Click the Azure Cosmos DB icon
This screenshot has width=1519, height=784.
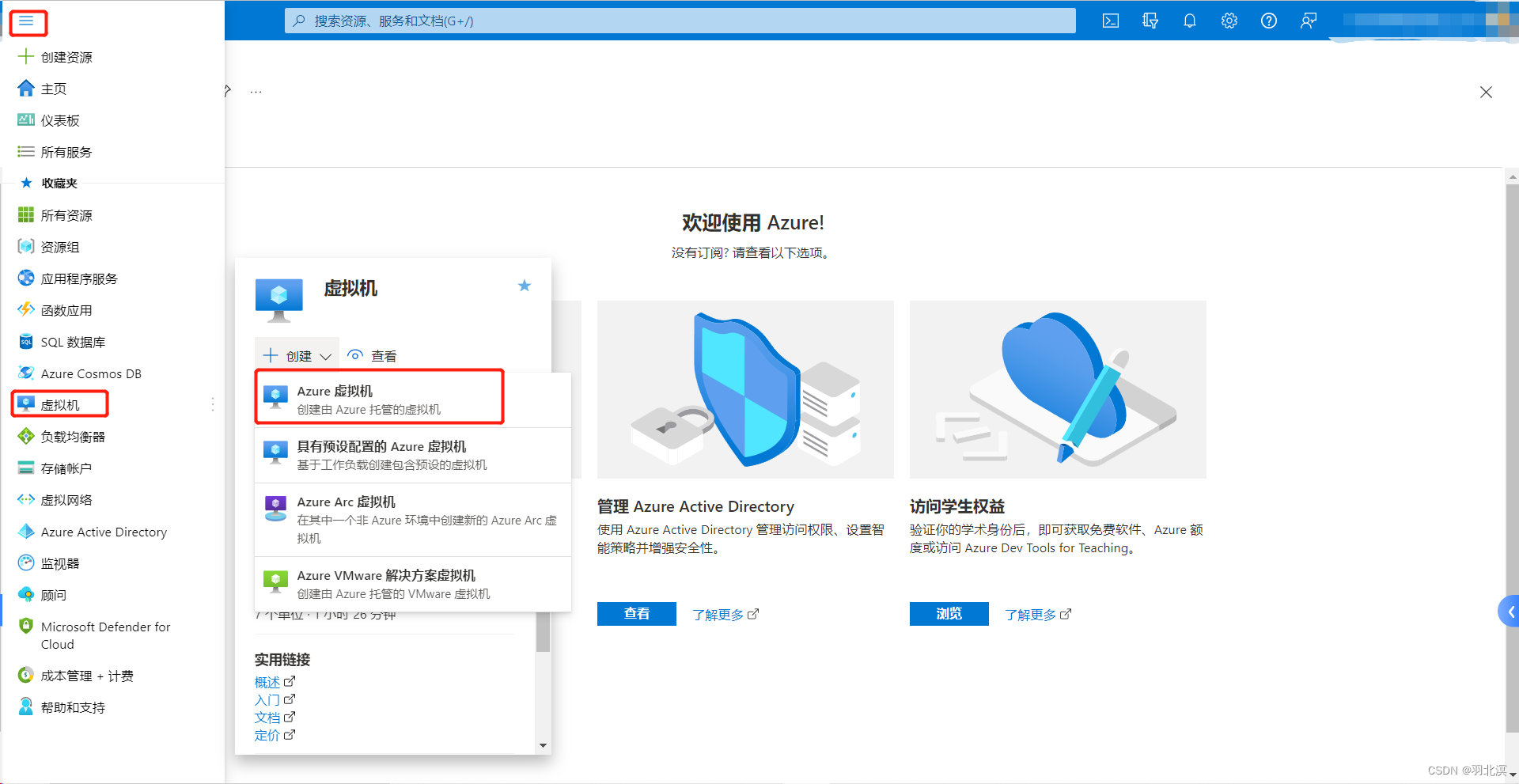(x=26, y=373)
